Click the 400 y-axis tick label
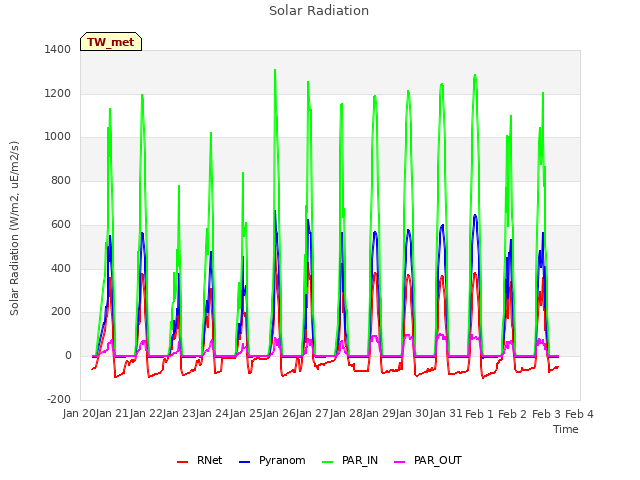 point(61,268)
